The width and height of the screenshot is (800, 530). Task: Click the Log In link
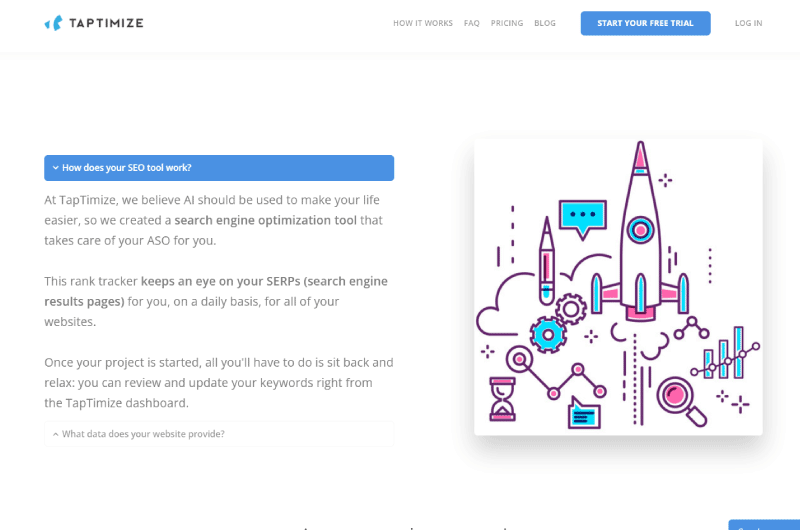click(748, 23)
